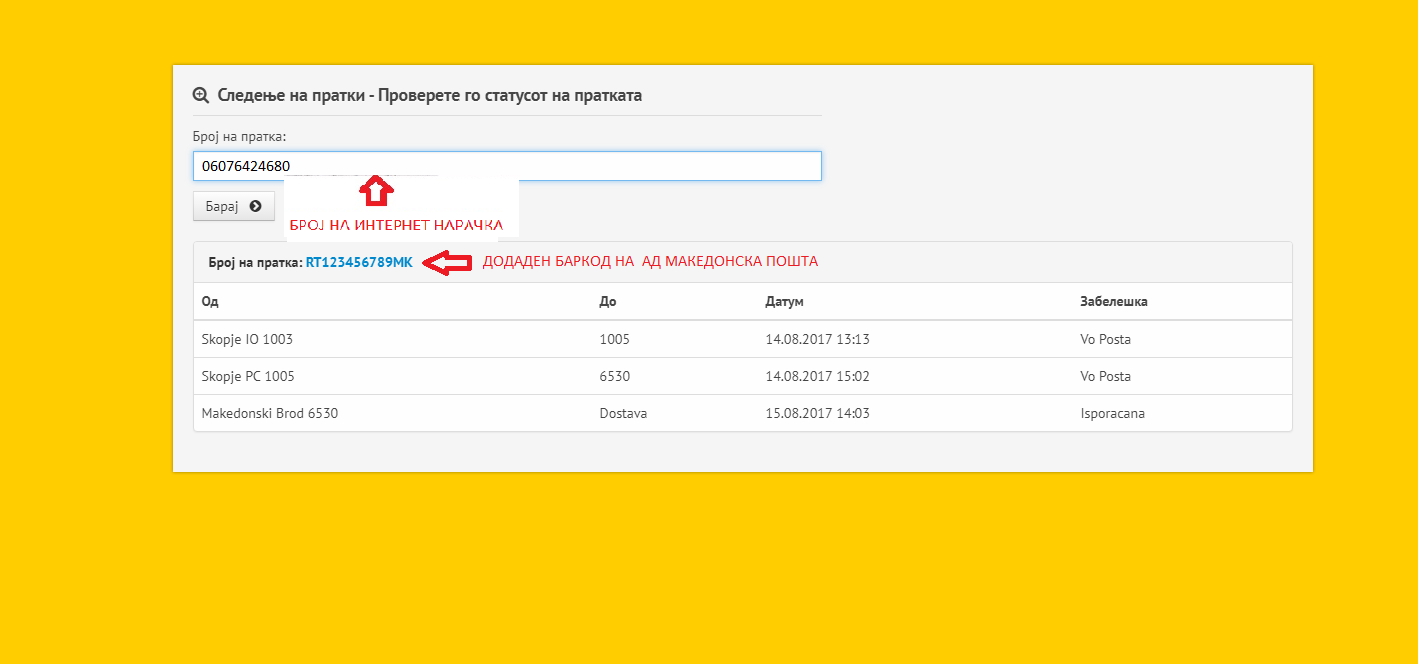The width and height of the screenshot is (1418, 664).
Task: Click the date 14.08.2017 13:13
Action: [817, 339]
